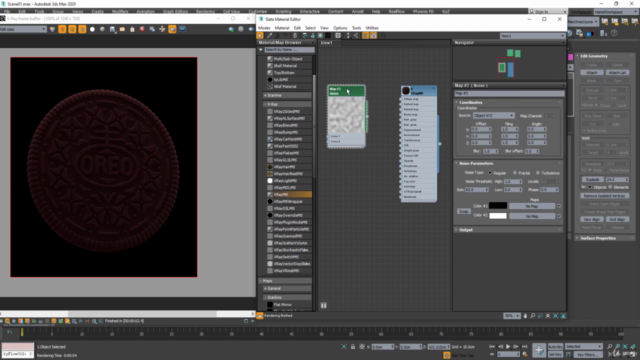Click the pan hand tool in Slate navigation
Viewport: 640px width, 360px height.
(x=525, y=316)
